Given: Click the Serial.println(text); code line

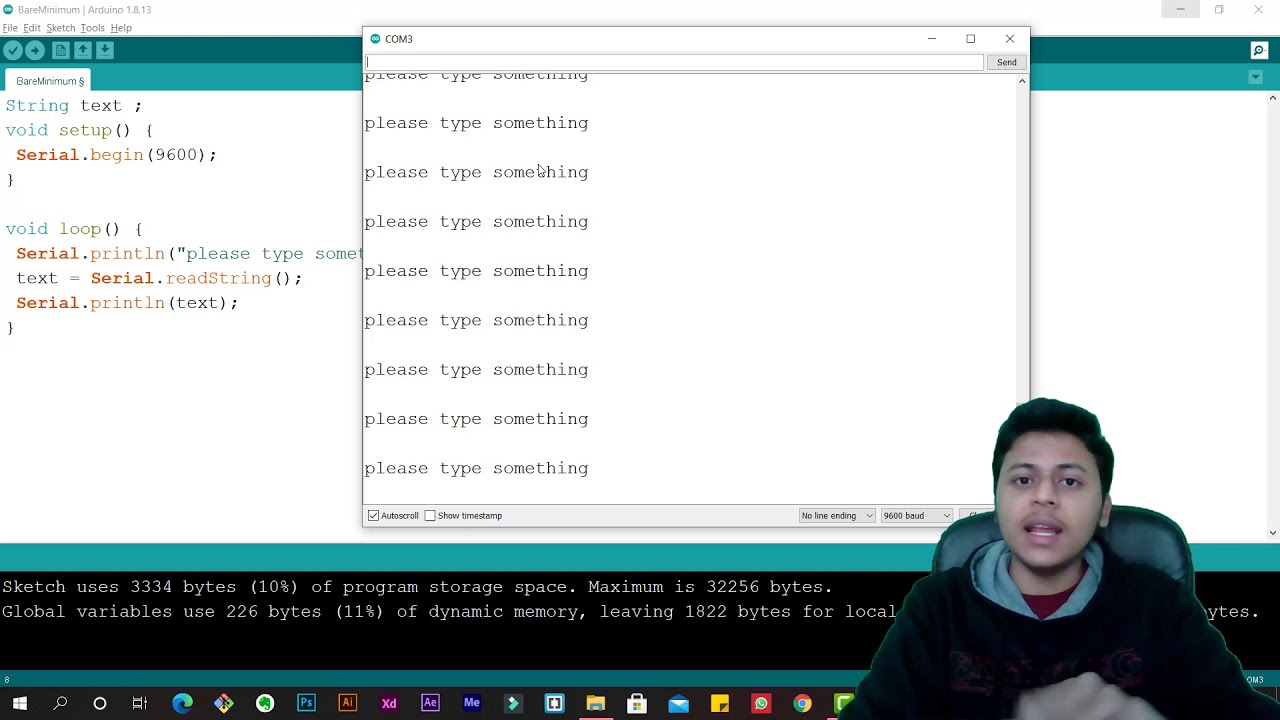Looking at the screenshot, I should click(x=127, y=303).
